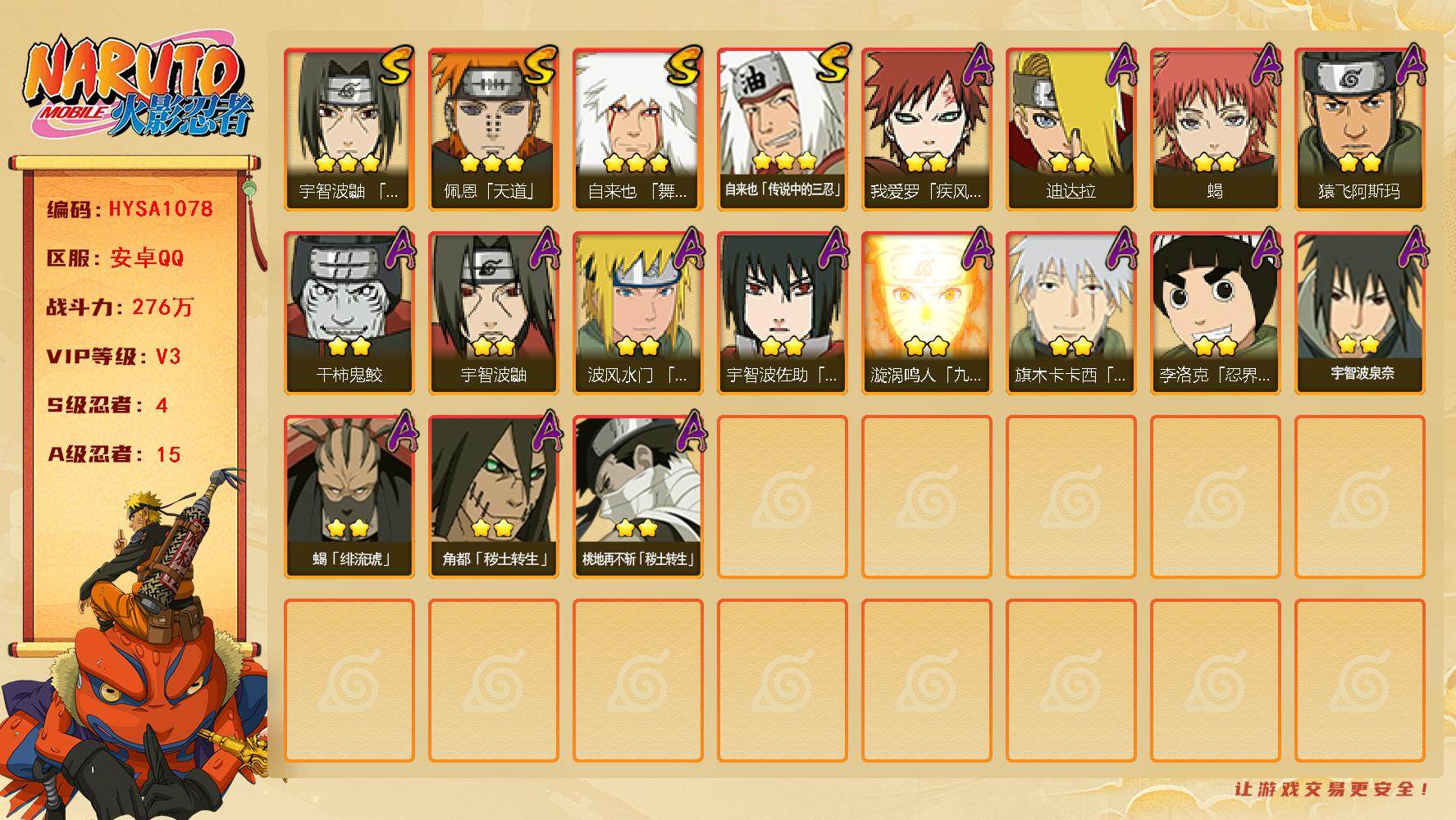The height and width of the screenshot is (820, 1456).
Task: Click the three stars on 自来也「舞...」 card
Action: tap(637, 162)
